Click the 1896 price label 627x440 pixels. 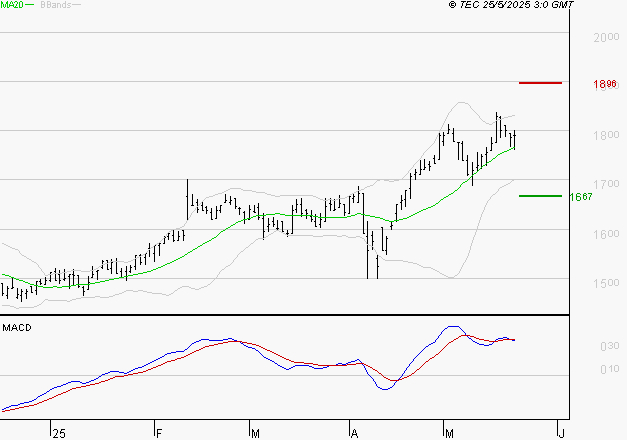click(605, 84)
